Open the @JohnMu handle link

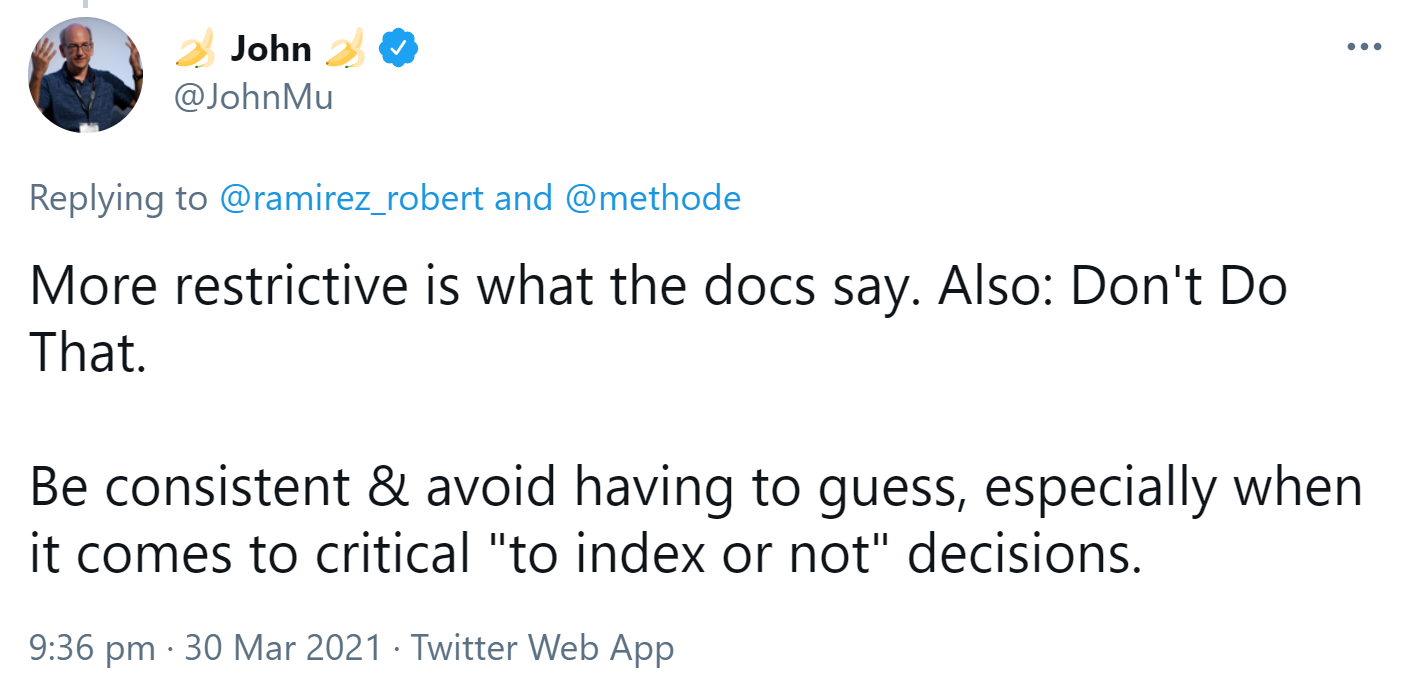click(254, 97)
